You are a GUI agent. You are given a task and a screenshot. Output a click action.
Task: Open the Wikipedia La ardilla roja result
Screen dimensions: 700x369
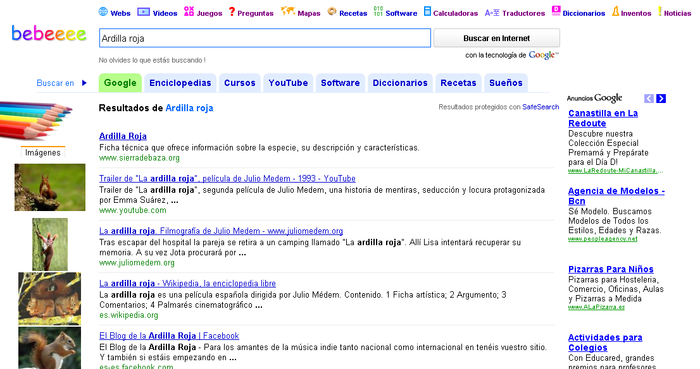188,283
